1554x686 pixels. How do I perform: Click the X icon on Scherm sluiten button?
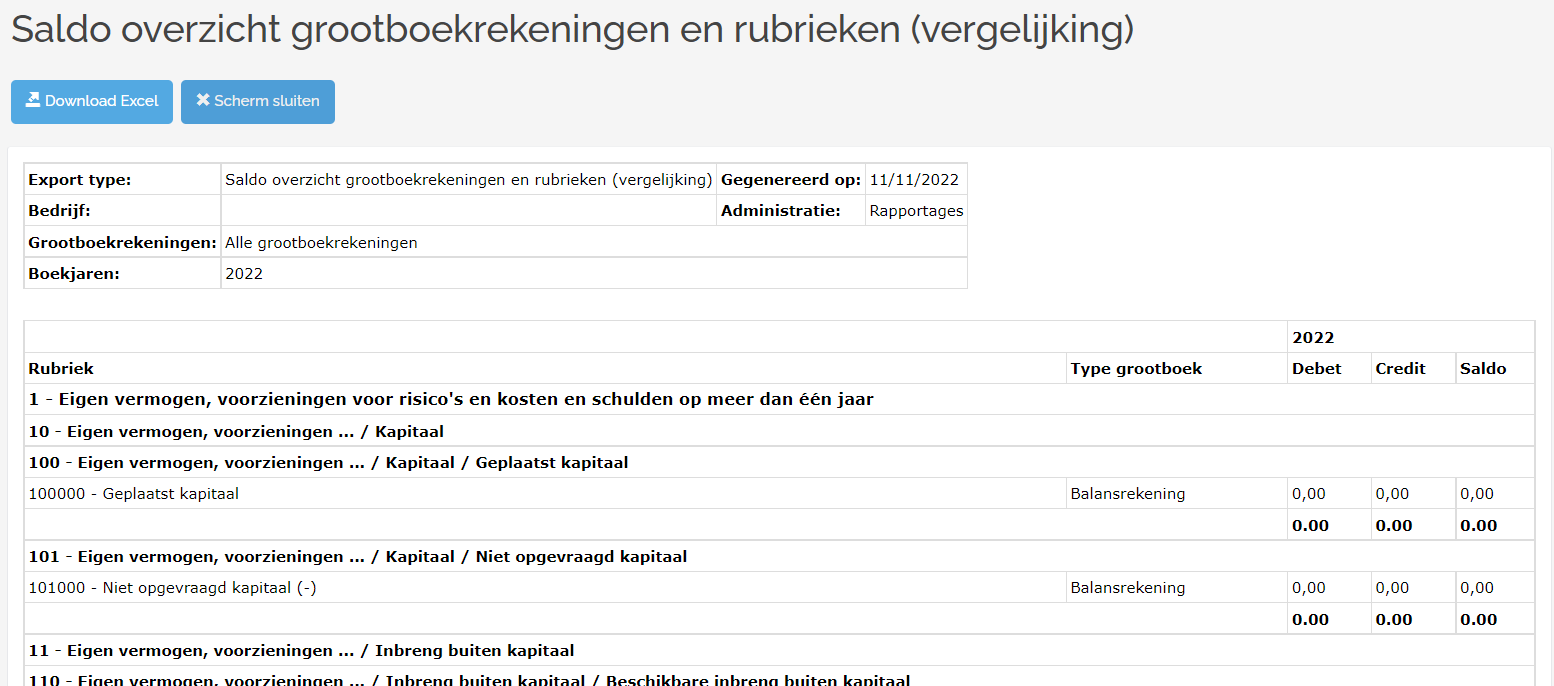coord(204,99)
